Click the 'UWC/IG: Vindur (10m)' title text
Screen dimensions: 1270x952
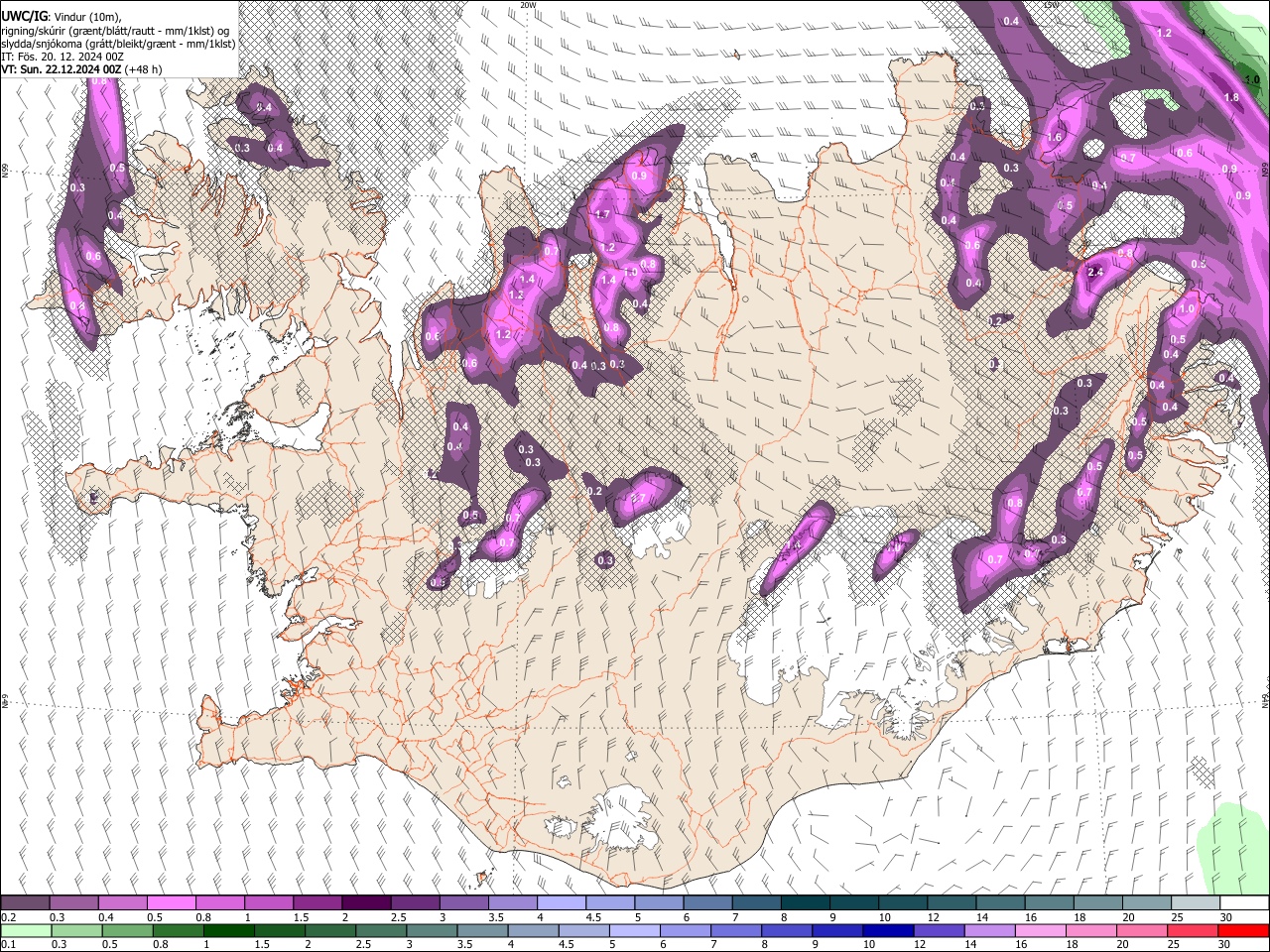[62, 17]
